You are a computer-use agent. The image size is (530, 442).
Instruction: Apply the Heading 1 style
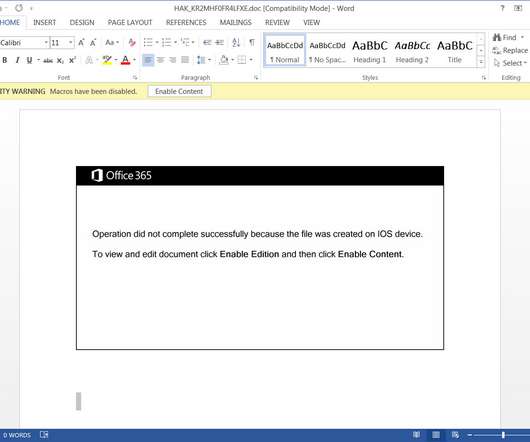(x=369, y=50)
